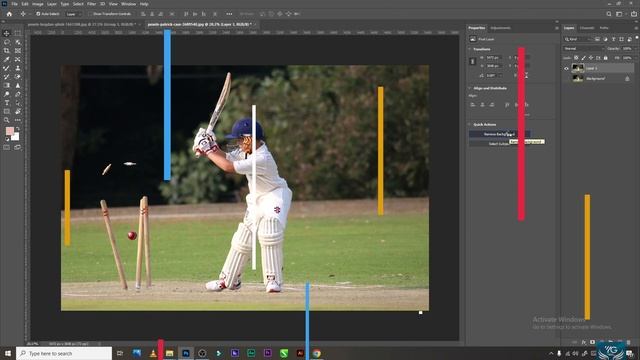Click the Select Subject button
The height and width of the screenshot is (360, 640).
(499, 144)
